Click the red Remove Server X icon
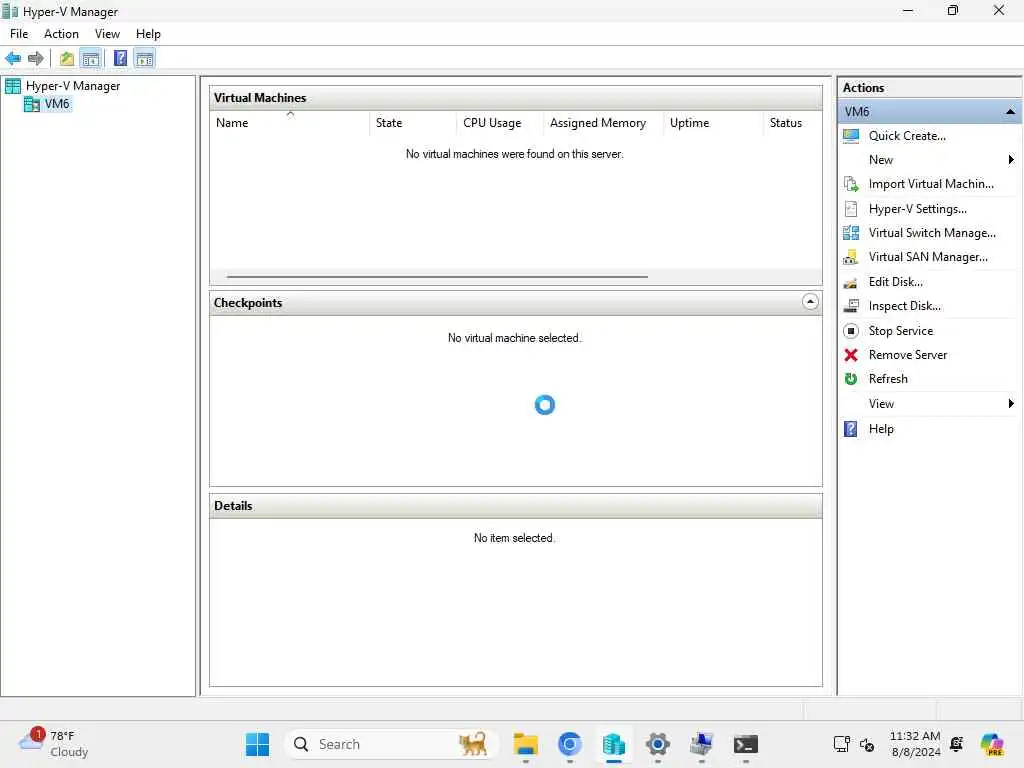1024x768 pixels. click(x=851, y=355)
